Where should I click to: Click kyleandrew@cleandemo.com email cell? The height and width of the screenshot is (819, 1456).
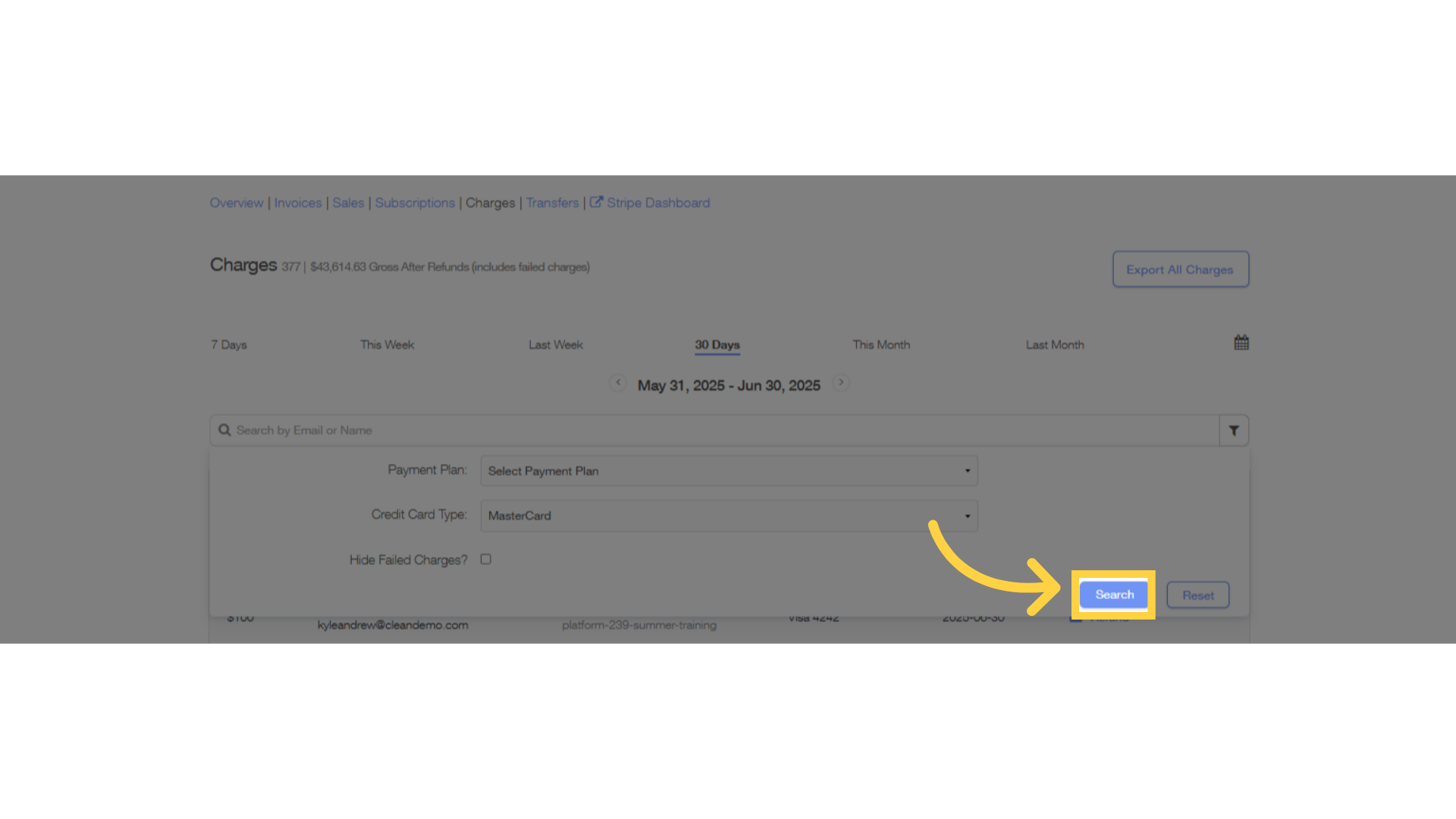(x=393, y=626)
